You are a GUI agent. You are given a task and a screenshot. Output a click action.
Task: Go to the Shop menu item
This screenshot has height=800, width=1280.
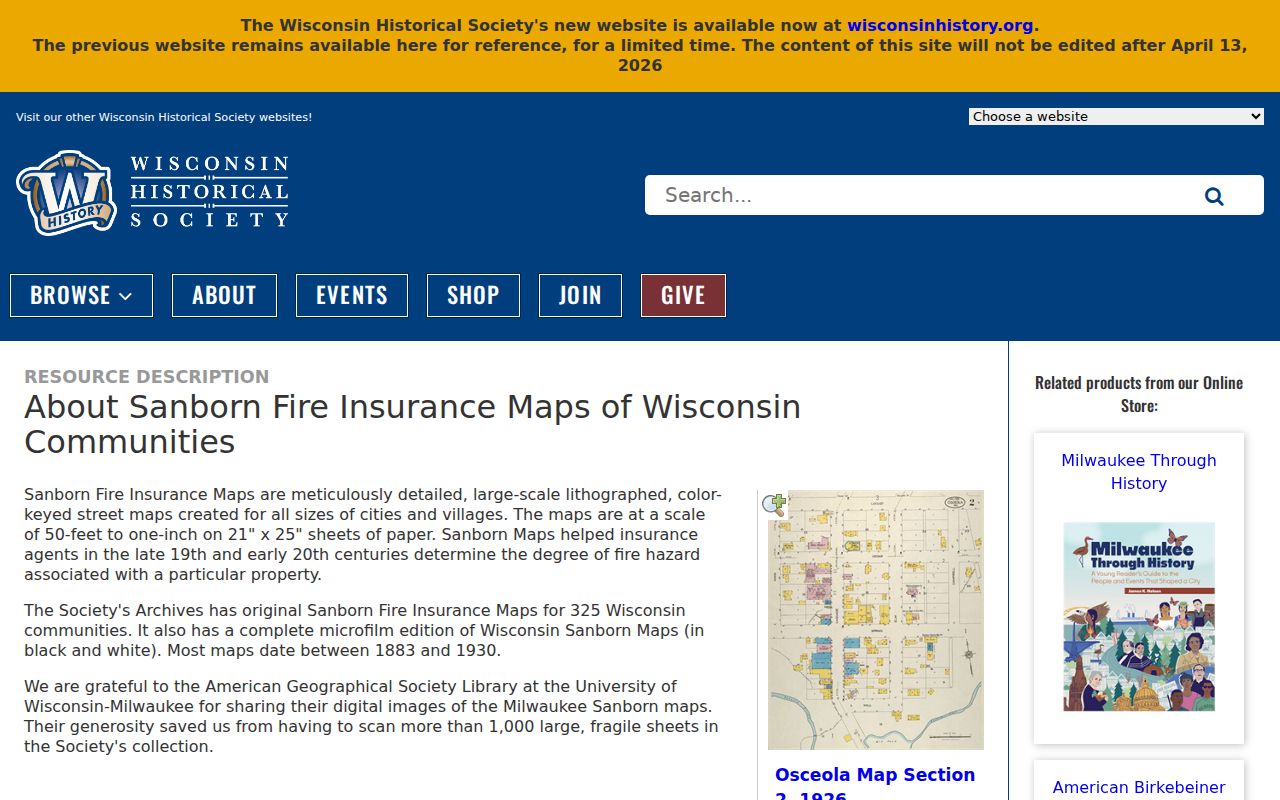(x=473, y=295)
